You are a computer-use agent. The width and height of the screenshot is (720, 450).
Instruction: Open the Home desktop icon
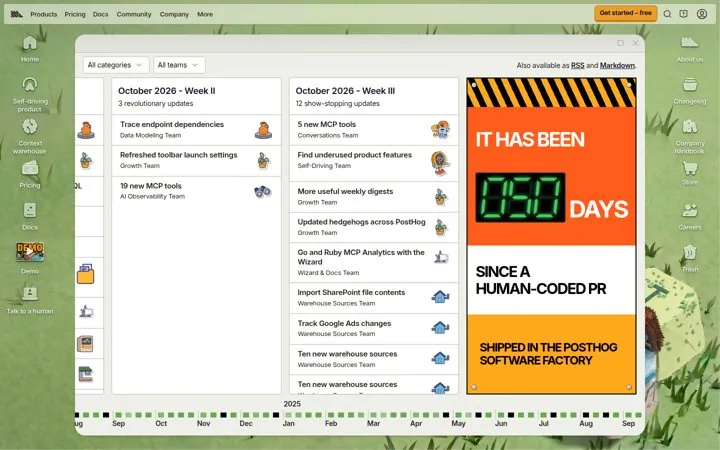click(30, 48)
